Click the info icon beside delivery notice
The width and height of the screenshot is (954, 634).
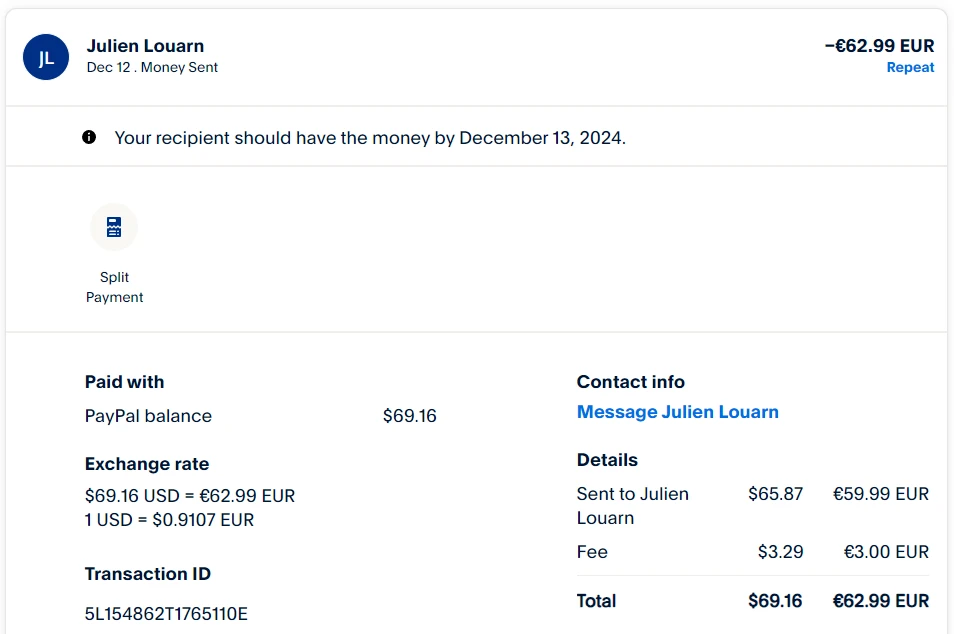point(89,137)
